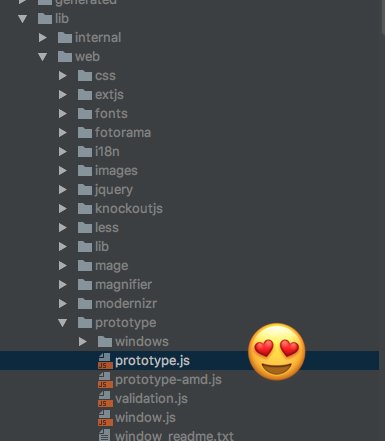Image resolution: width=385 pixels, height=441 pixels.
Task: Expand the mage folder arrow
Action: pos(63,266)
